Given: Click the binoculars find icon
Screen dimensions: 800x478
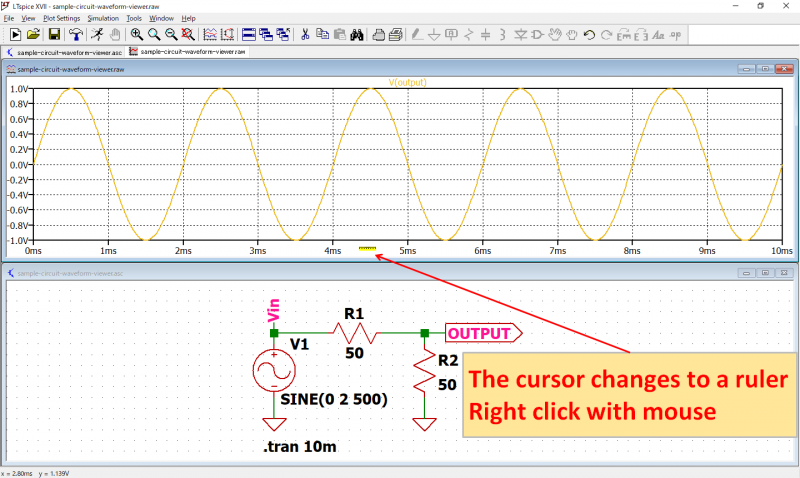Looking at the screenshot, I should (357, 35).
